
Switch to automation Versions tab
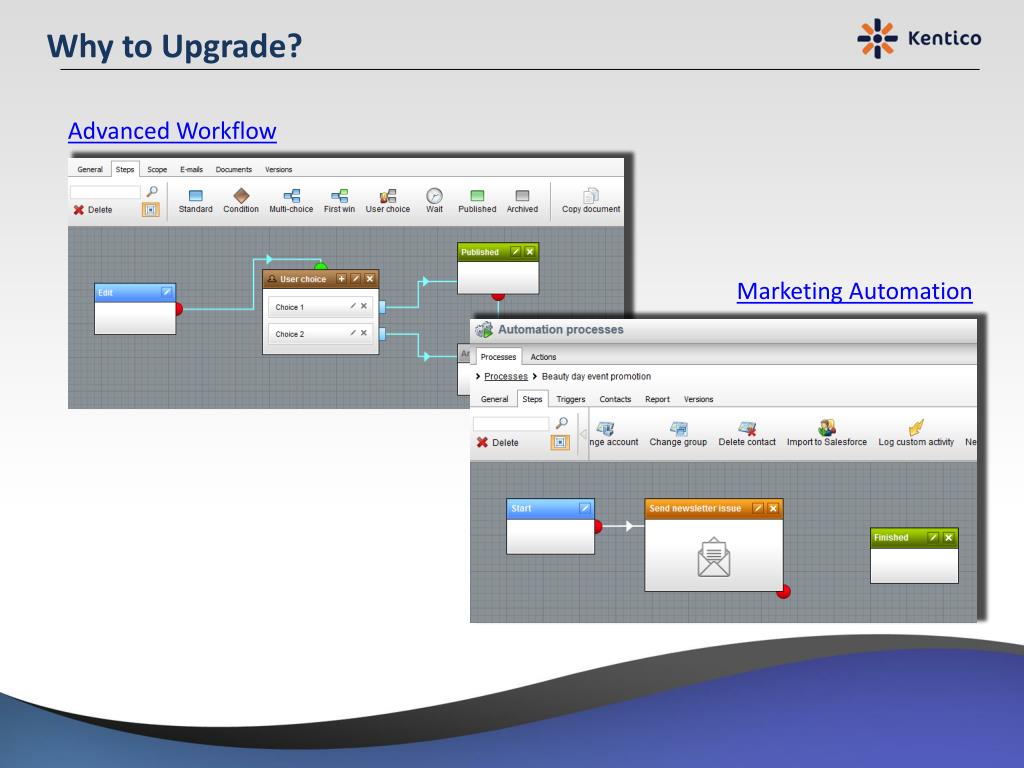[x=698, y=399]
